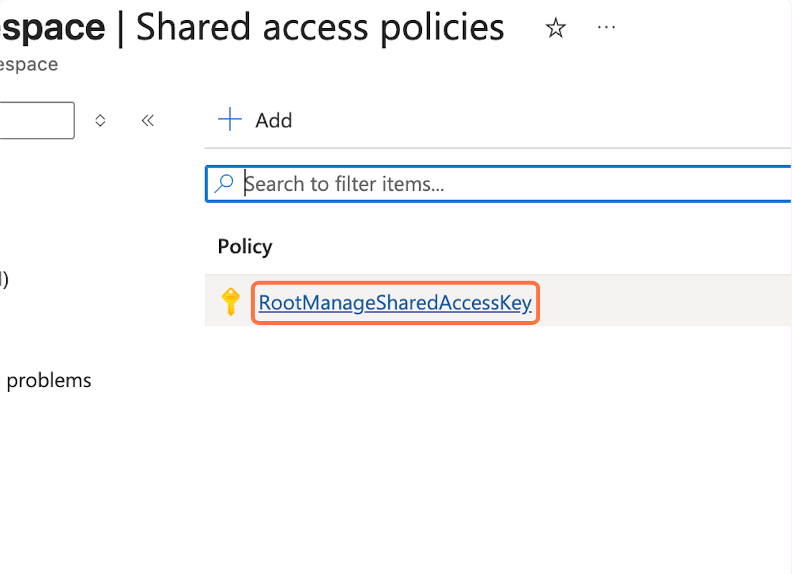Click the plus icon beside Add
This screenshot has height=574, width=792.
tap(231, 120)
